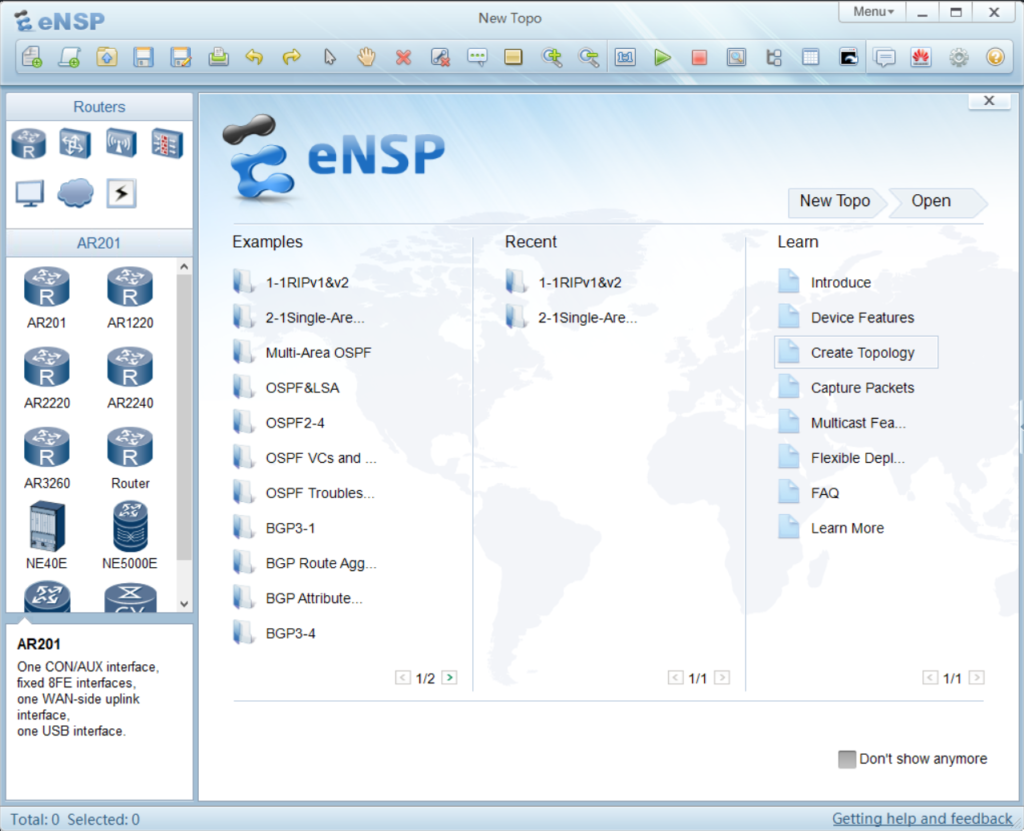Save the topology with the floppy icon
This screenshot has width=1024, height=831.
(143, 57)
